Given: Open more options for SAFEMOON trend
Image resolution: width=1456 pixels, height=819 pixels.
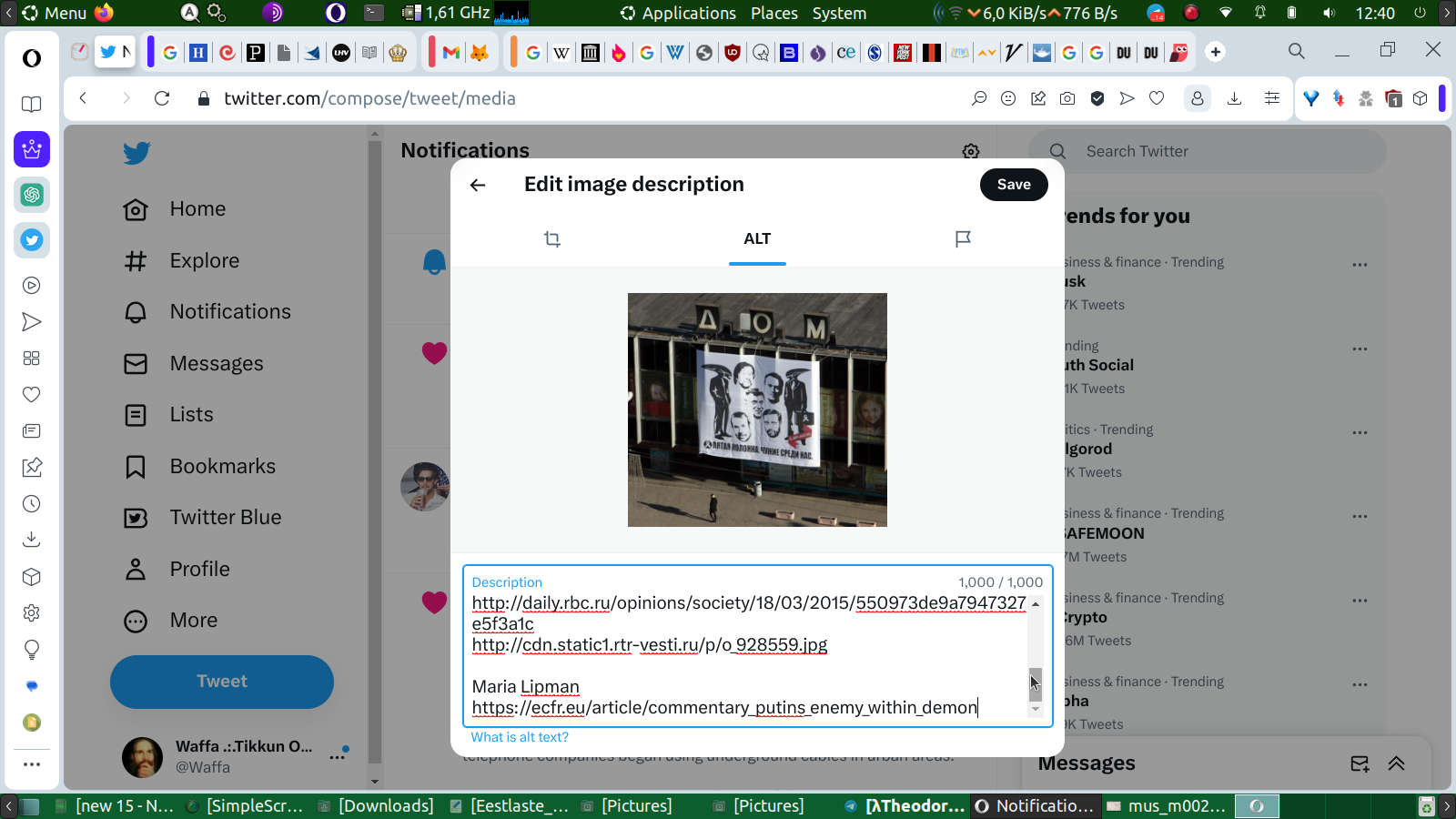Looking at the screenshot, I should (x=1360, y=516).
